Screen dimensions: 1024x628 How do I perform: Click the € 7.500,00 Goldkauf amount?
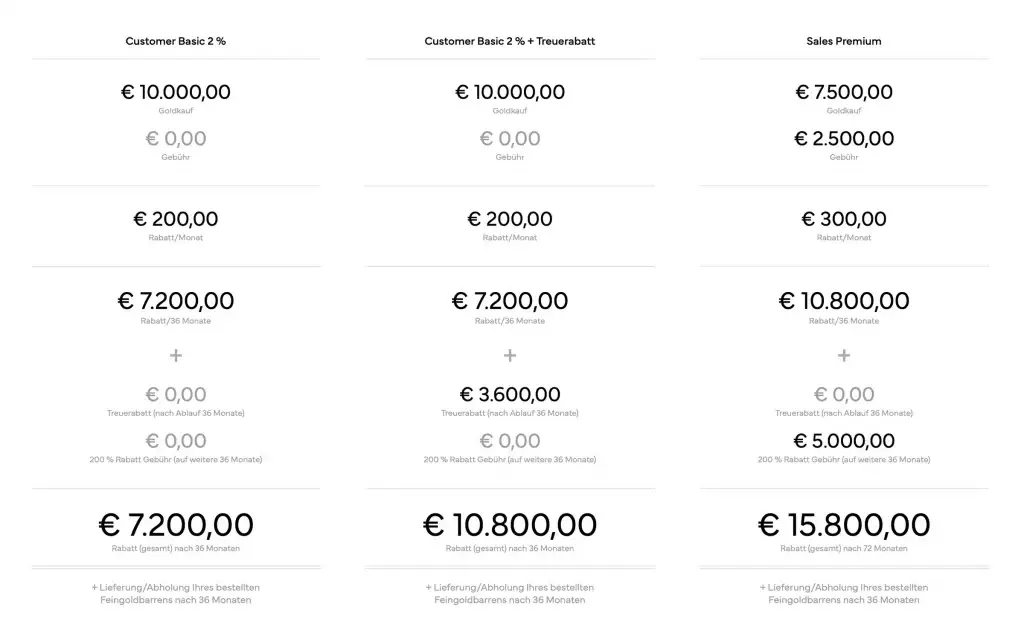coord(844,92)
